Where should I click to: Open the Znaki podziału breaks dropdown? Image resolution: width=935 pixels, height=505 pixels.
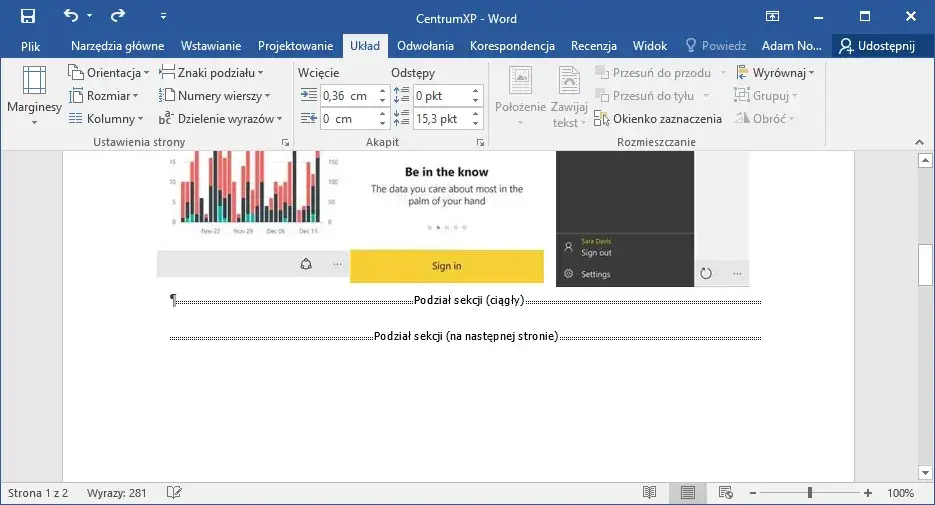(x=211, y=73)
